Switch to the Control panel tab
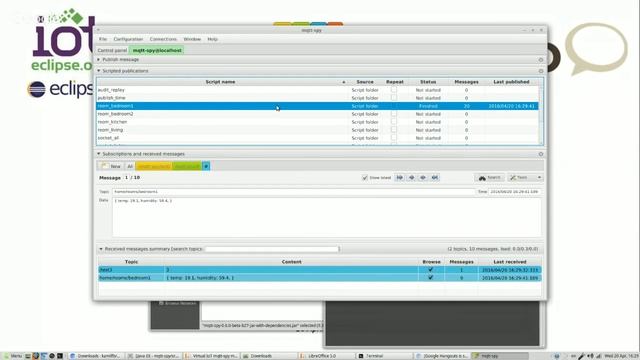The width and height of the screenshot is (640, 360). point(112,50)
